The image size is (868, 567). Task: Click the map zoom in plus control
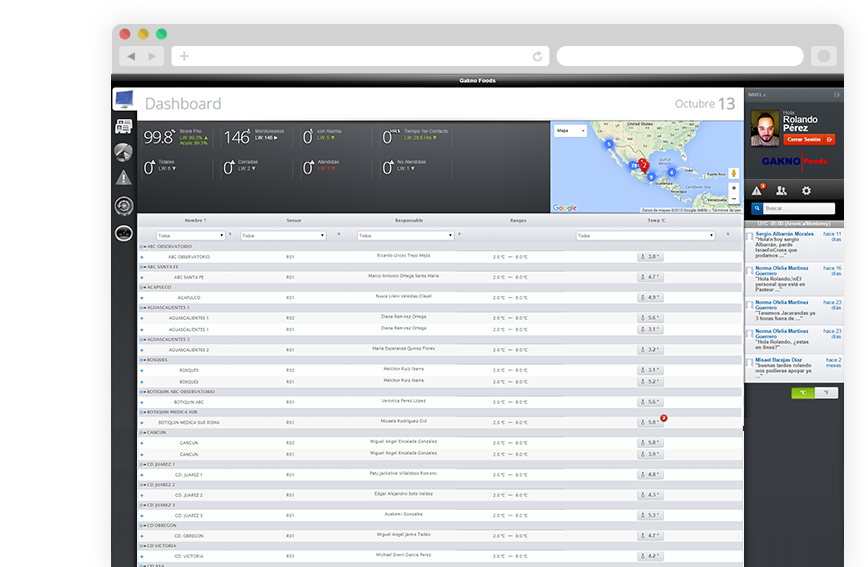[x=733, y=188]
